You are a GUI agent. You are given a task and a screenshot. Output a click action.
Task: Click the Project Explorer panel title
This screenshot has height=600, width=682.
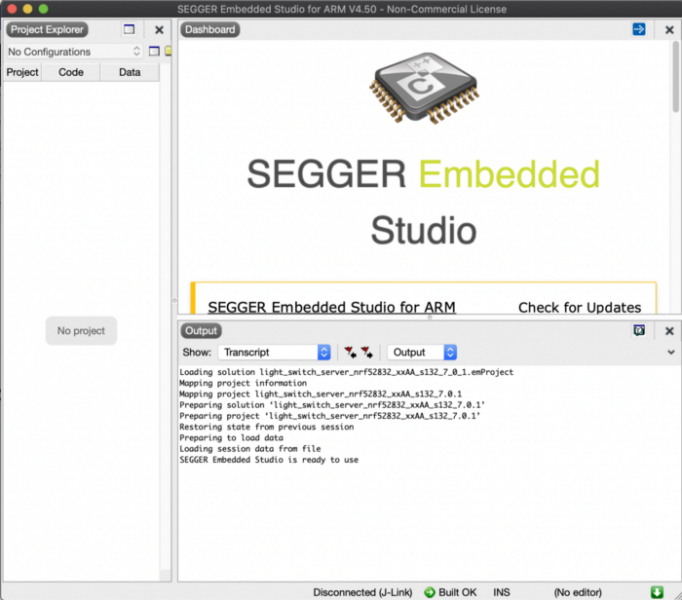click(x=47, y=30)
